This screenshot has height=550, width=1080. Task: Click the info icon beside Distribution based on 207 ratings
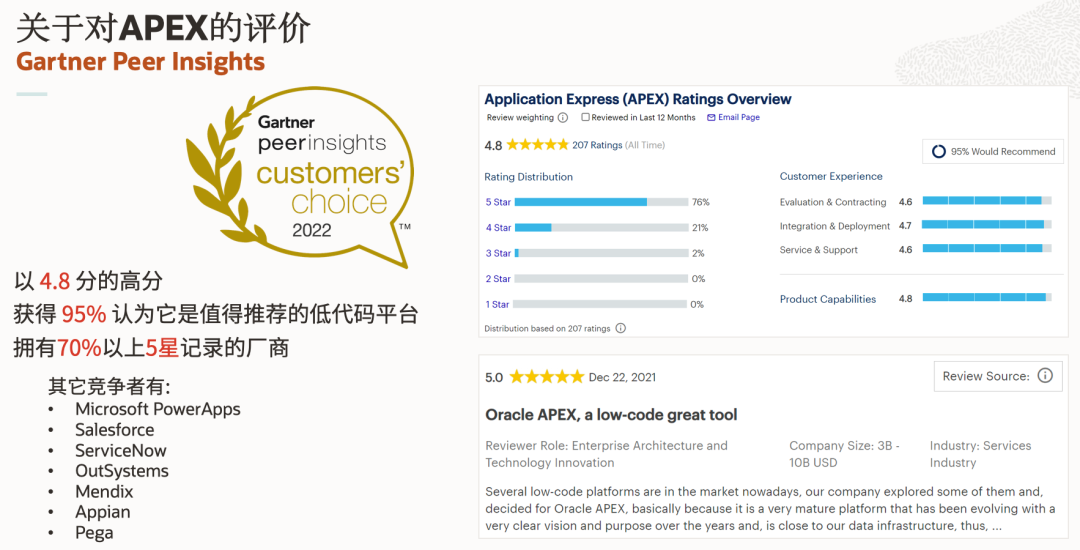point(621,328)
